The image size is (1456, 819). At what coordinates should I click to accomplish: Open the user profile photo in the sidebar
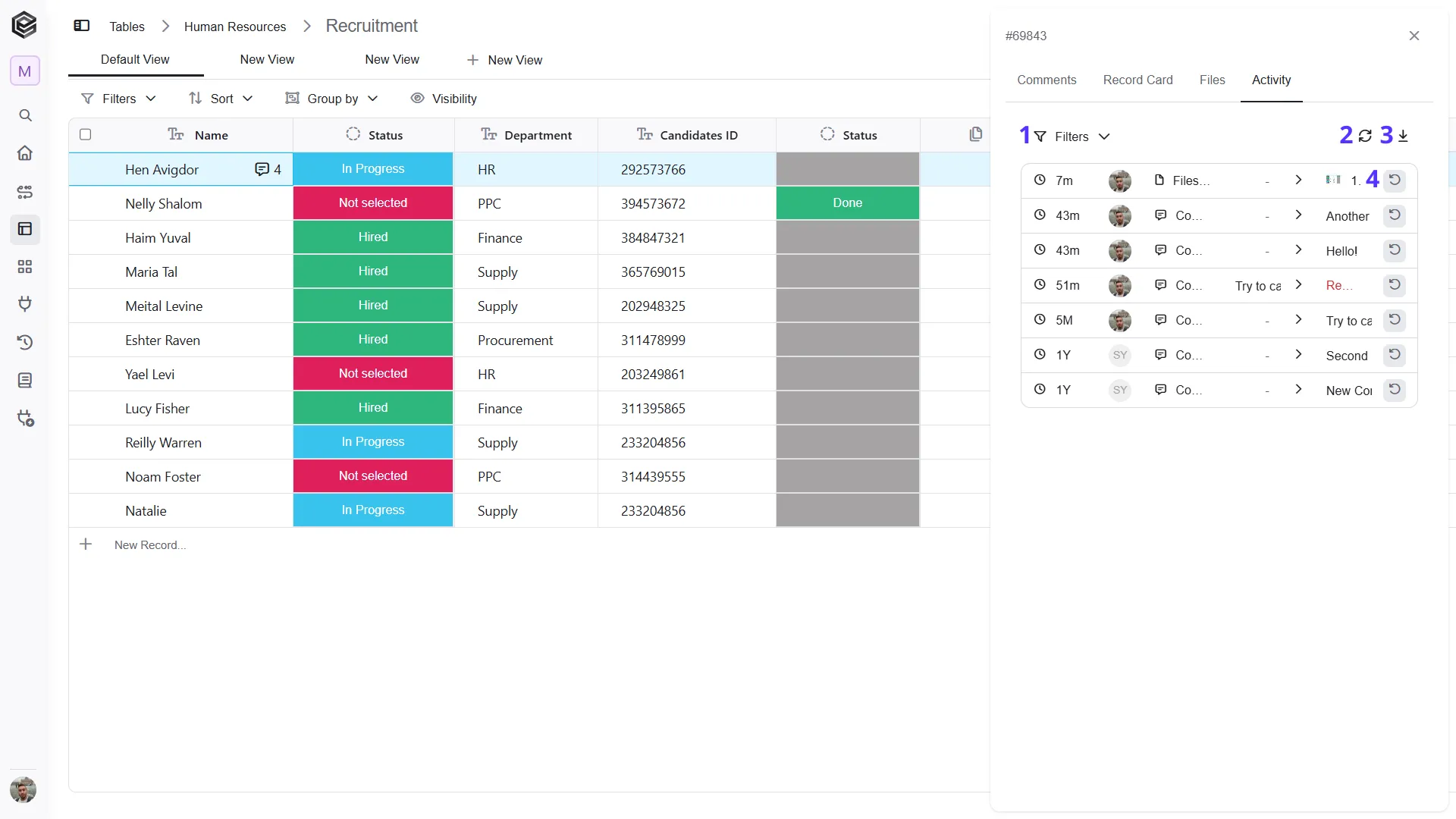pyautogui.click(x=24, y=790)
